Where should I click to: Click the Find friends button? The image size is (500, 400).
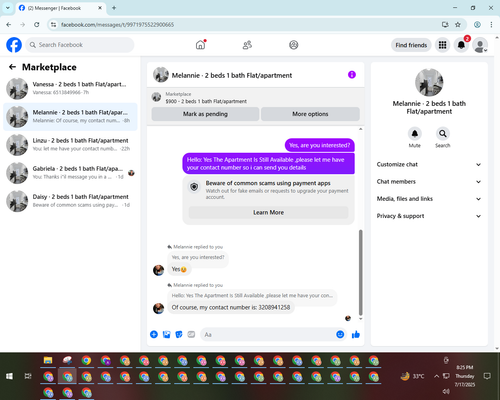(x=411, y=45)
